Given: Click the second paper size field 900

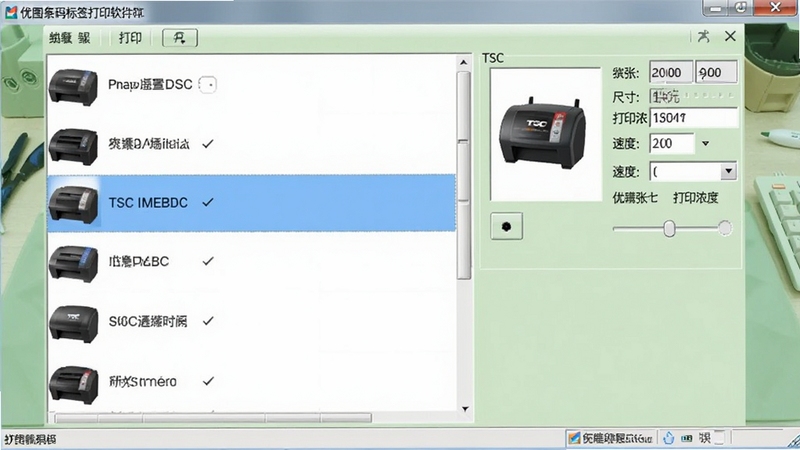Looking at the screenshot, I should click(x=716, y=72).
